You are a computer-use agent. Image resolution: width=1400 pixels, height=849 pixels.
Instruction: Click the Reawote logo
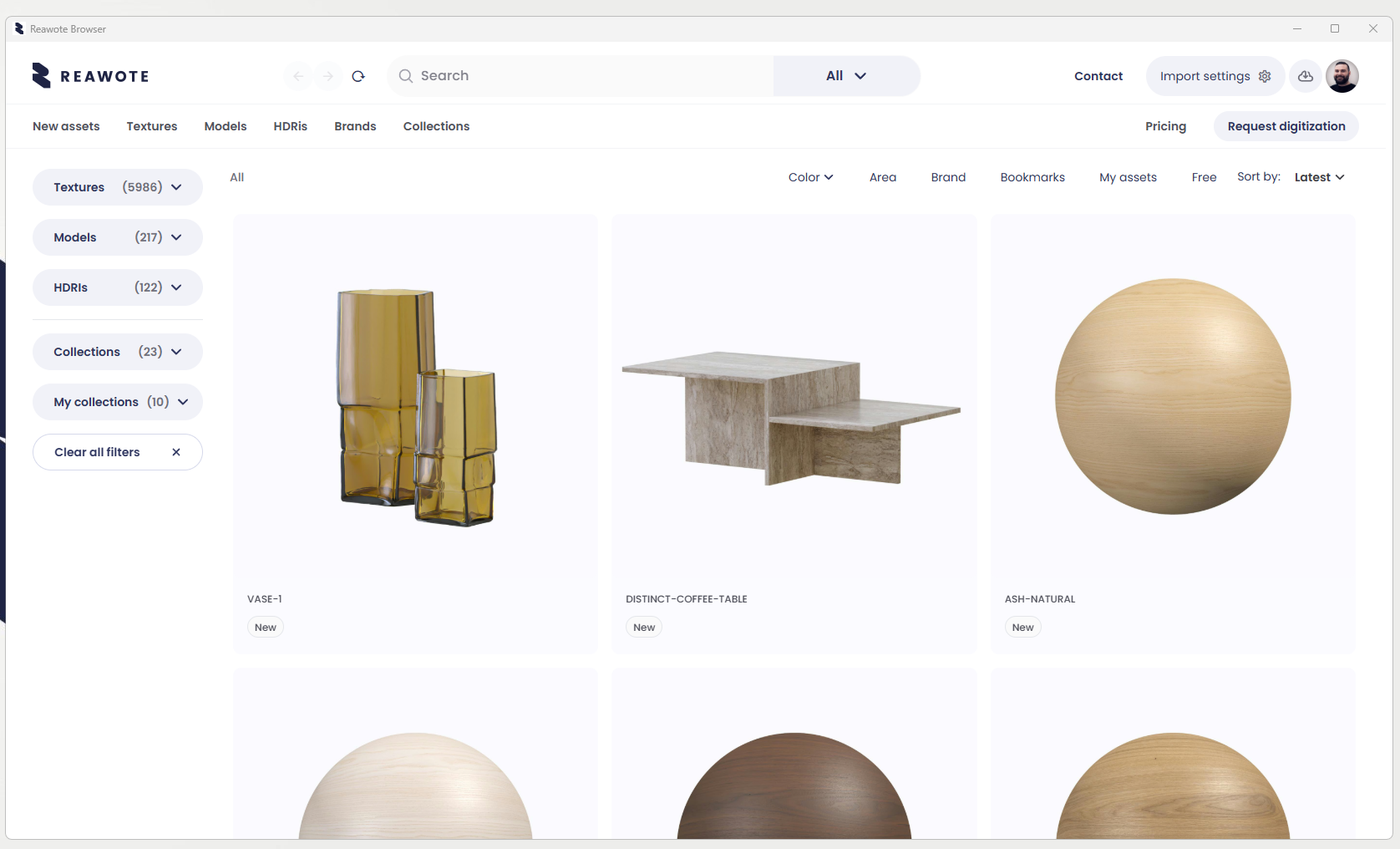[x=90, y=76]
